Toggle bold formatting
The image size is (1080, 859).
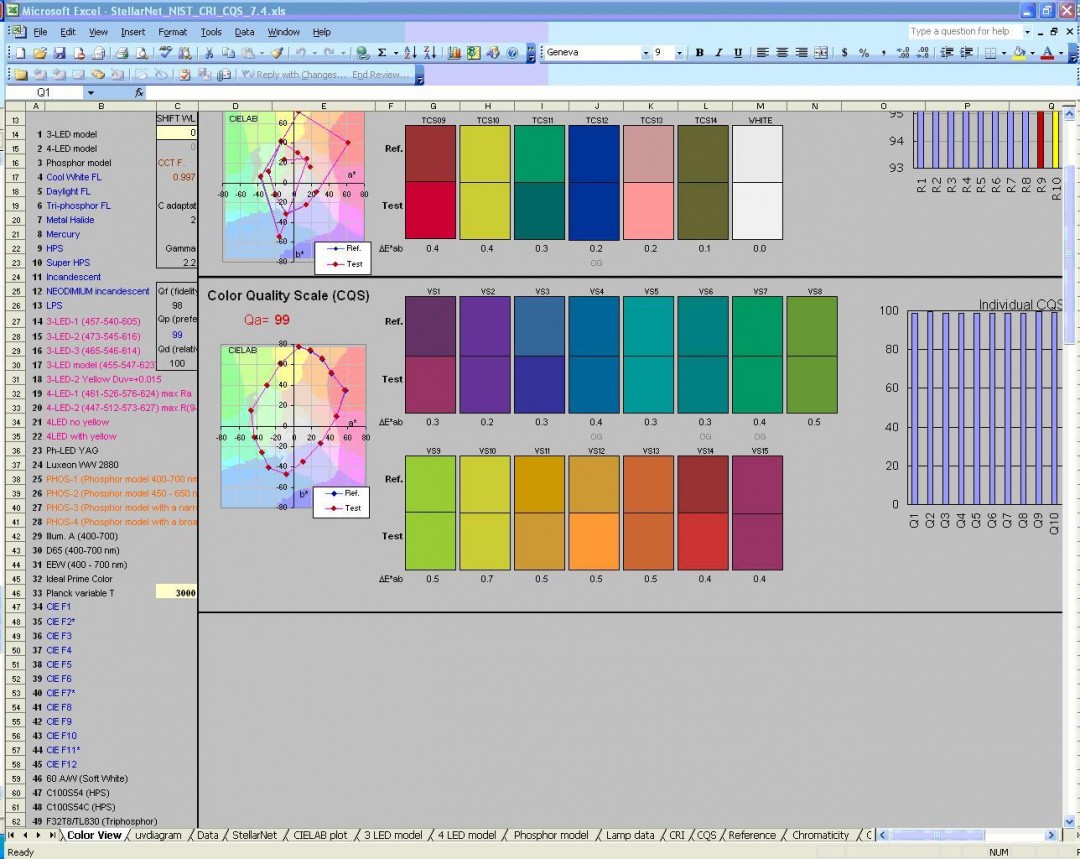point(700,52)
